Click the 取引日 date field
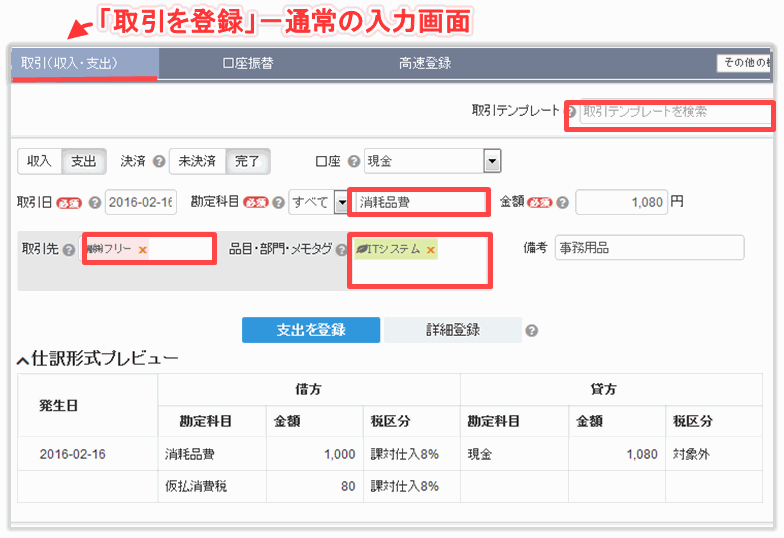This screenshot has width=784, height=538. point(140,202)
